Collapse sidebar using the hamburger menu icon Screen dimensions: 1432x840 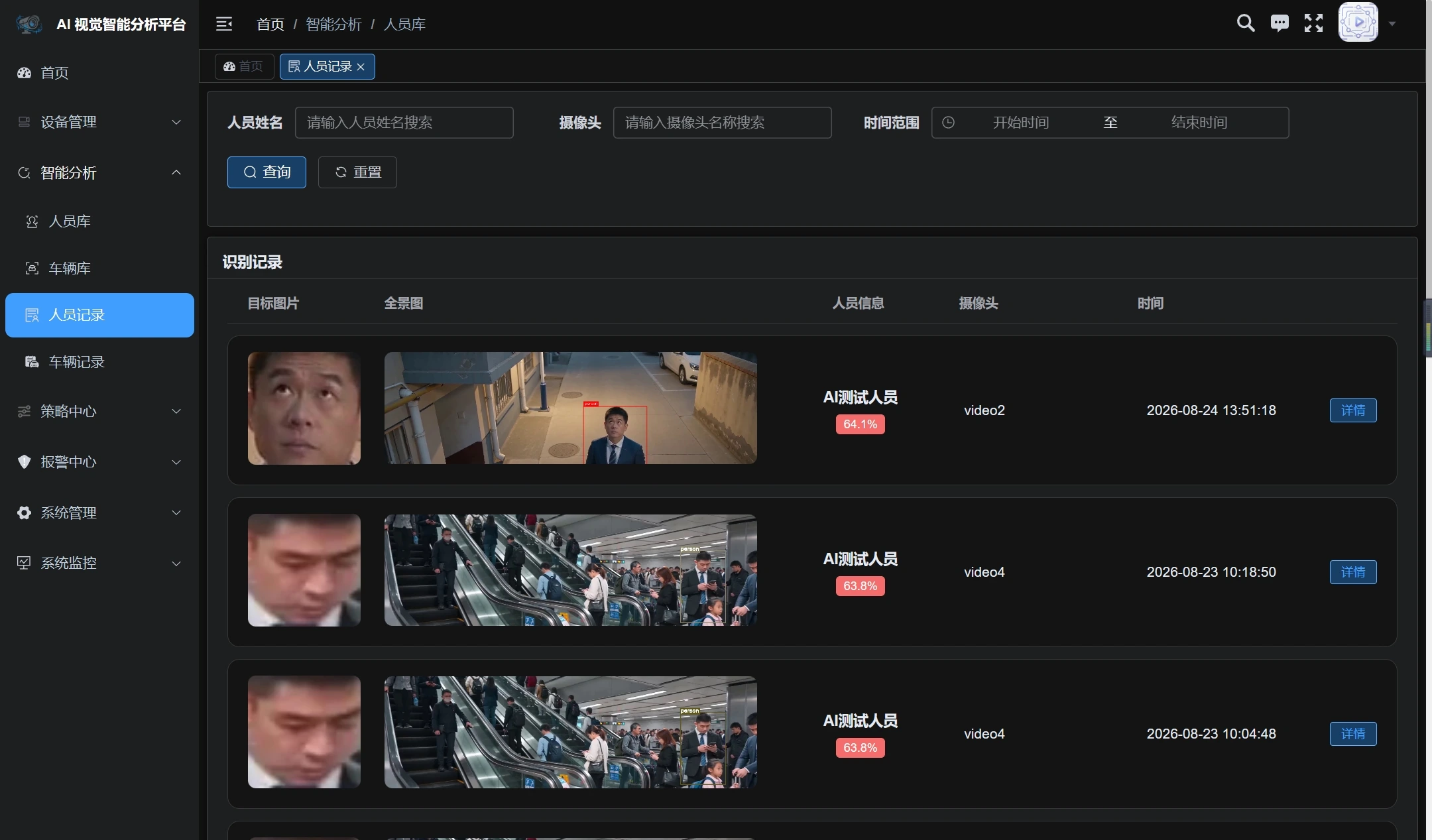pyautogui.click(x=224, y=25)
